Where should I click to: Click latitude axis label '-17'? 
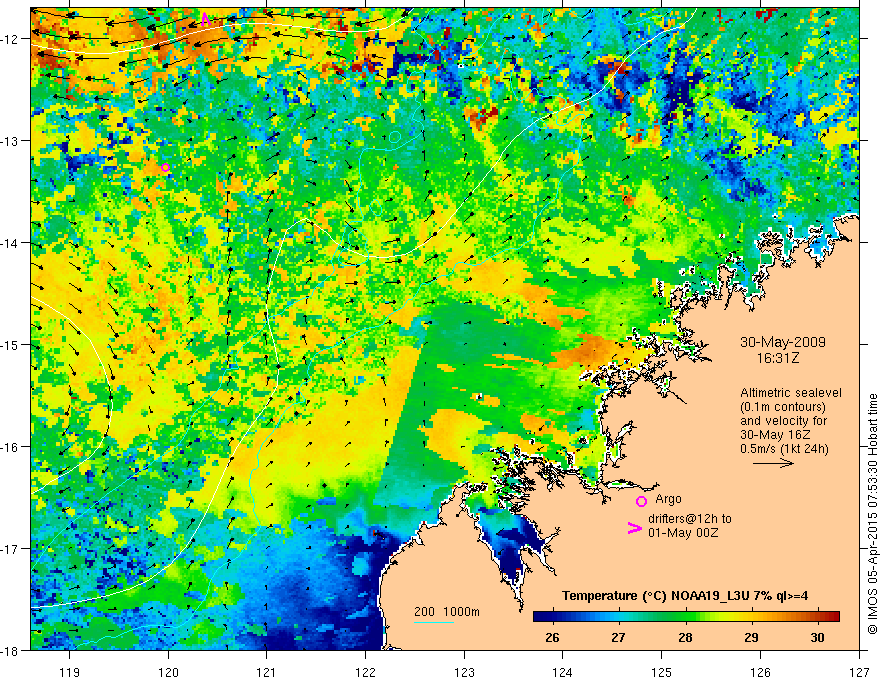click(11, 549)
